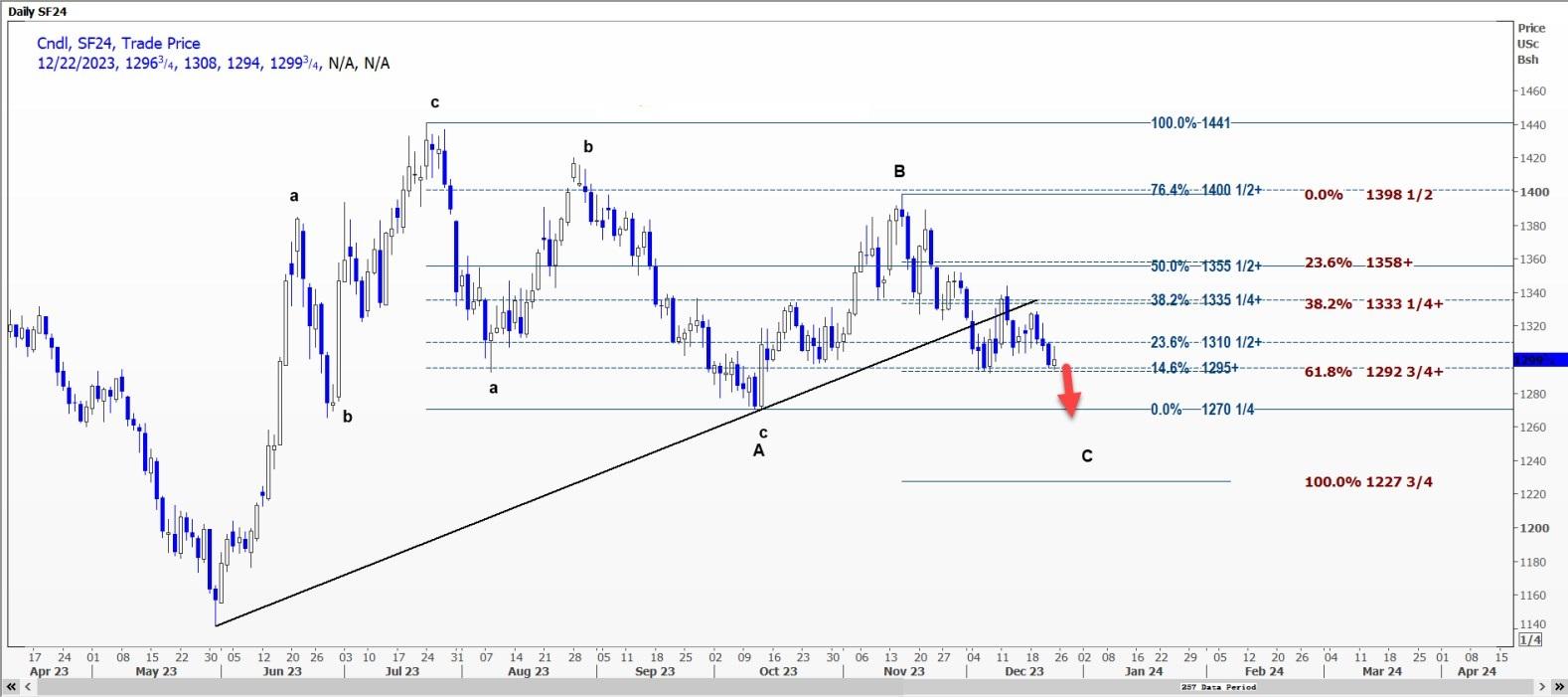This screenshot has height=697, width=1568.
Task: Click the 'Price USc Bsh' axis header
Action: point(1530,44)
